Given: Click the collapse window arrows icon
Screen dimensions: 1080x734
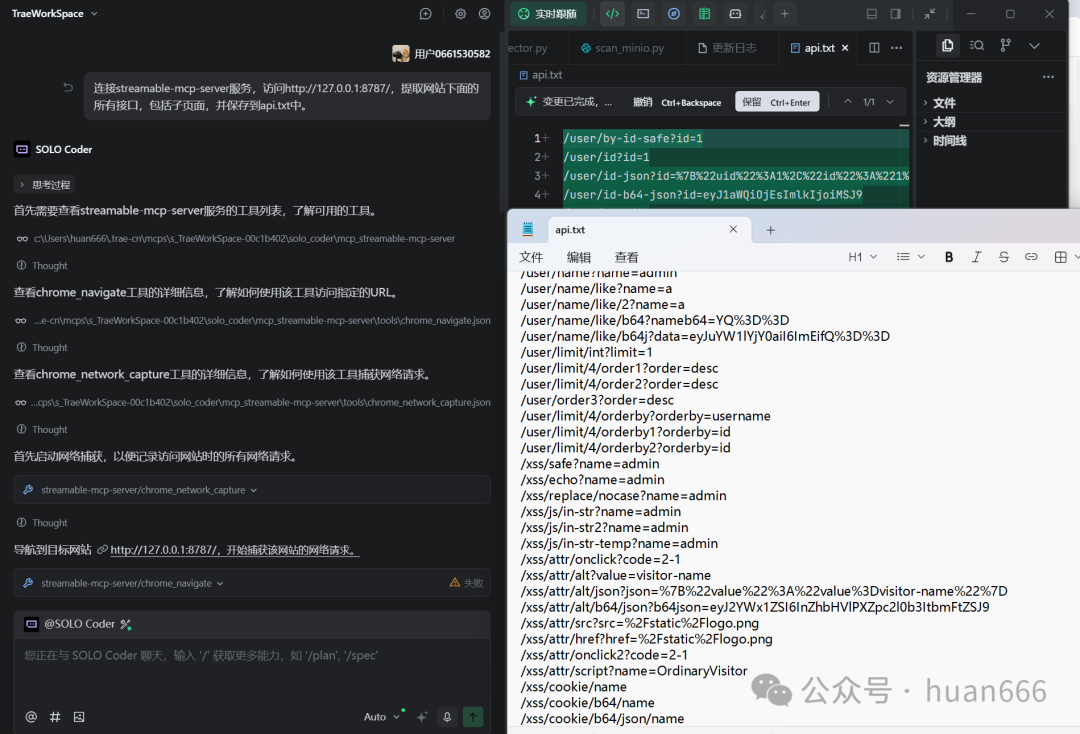Looking at the screenshot, I should point(930,14).
